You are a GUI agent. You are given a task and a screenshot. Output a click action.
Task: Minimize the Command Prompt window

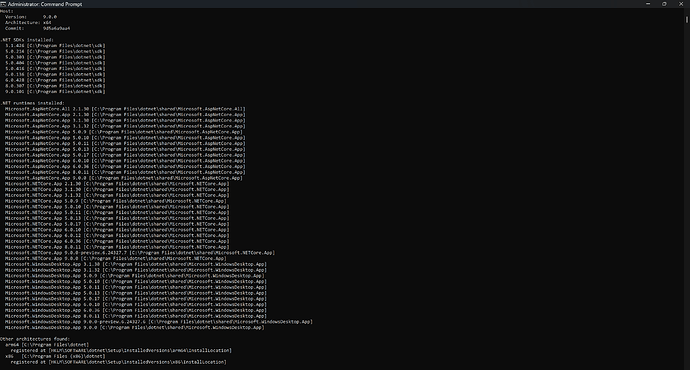tap(648, 4)
